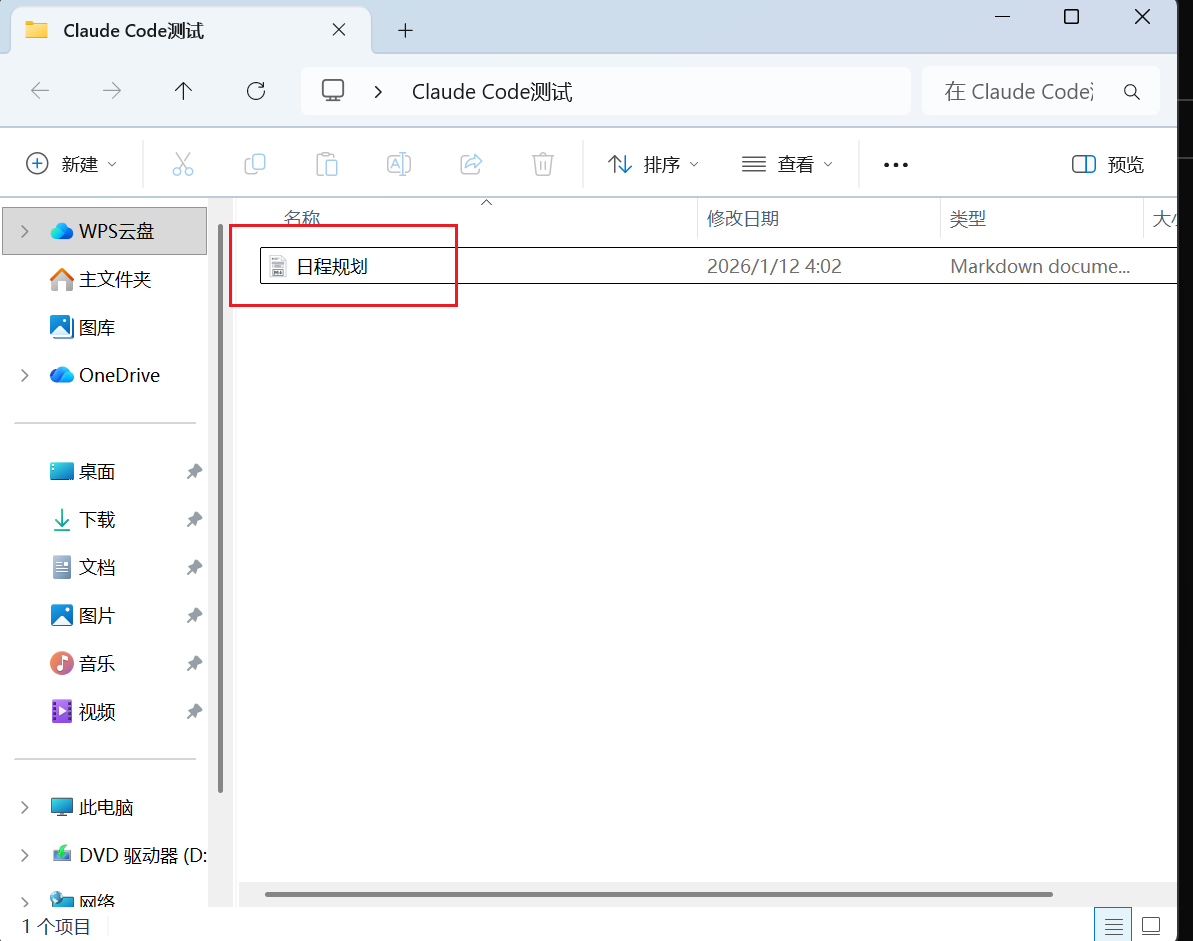Click the Delete trash icon
This screenshot has height=941, width=1193.
point(543,163)
